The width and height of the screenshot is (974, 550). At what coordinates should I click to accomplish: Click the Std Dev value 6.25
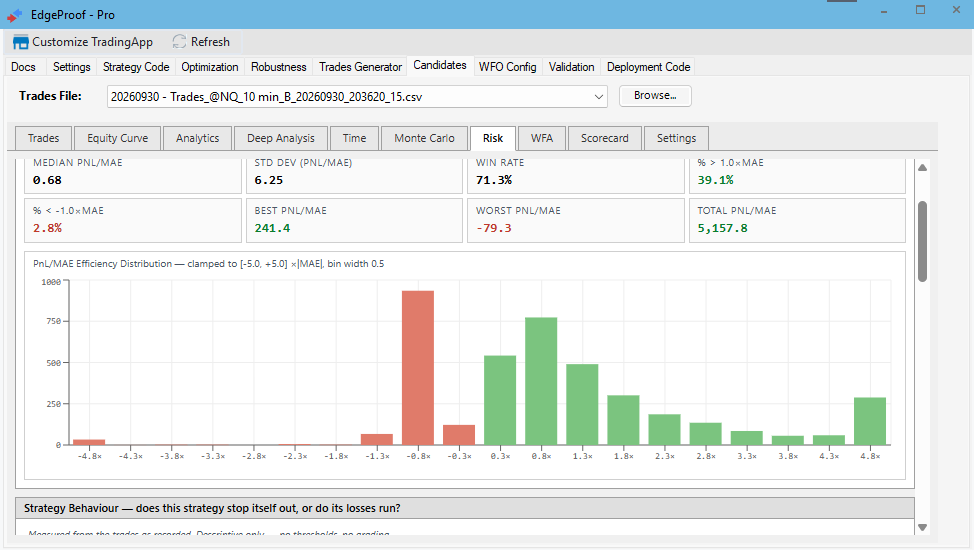click(268, 180)
